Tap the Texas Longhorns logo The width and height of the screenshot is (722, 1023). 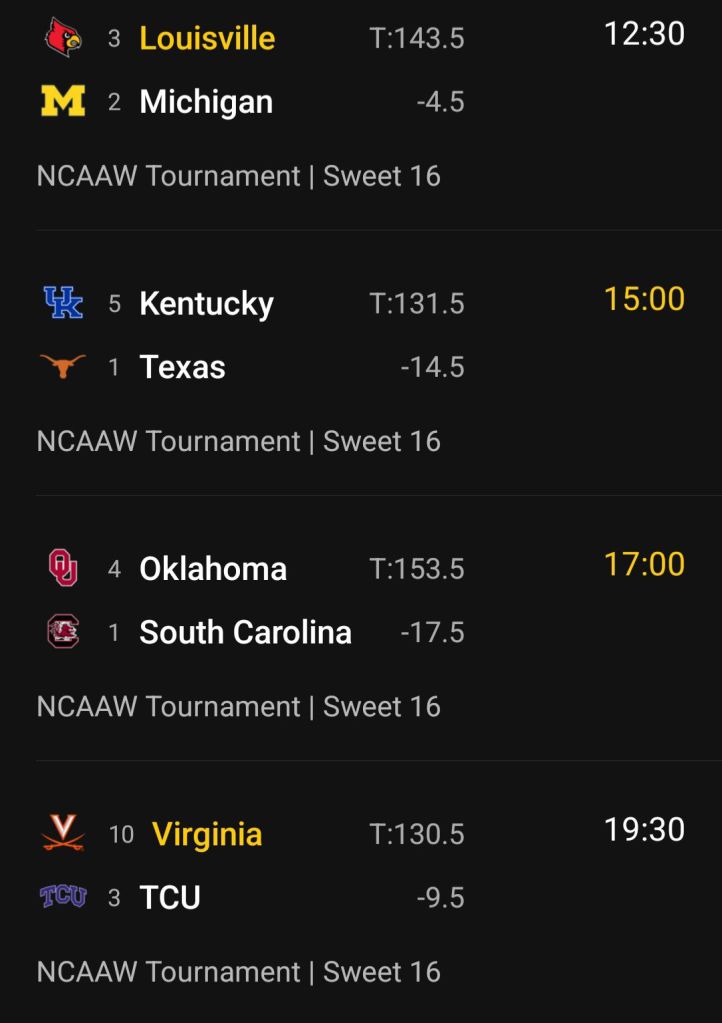coord(63,367)
